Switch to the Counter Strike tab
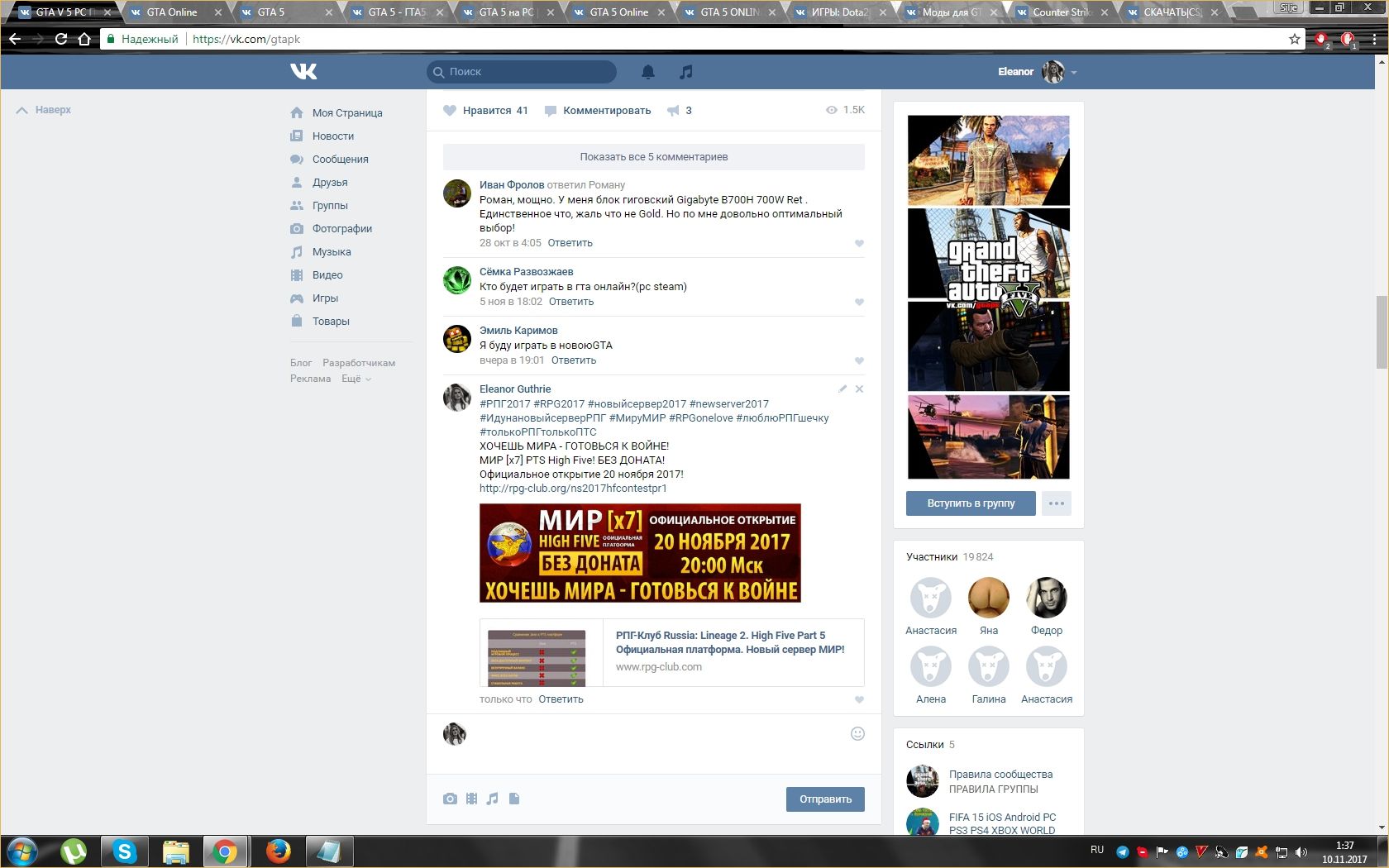The image size is (1389, 868). [1062, 12]
